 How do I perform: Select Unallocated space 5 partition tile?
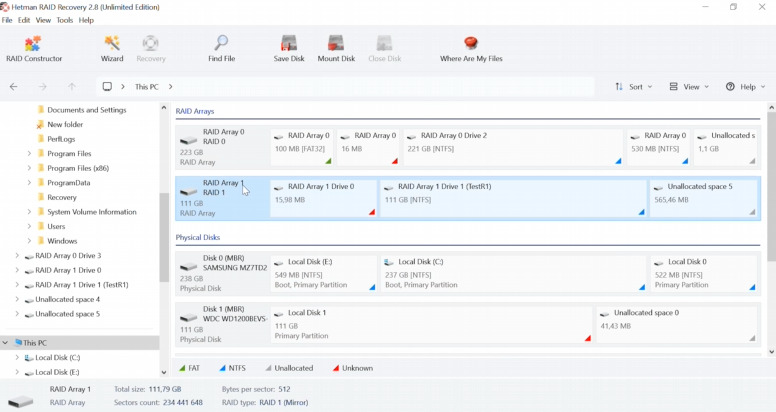tap(704, 198)
